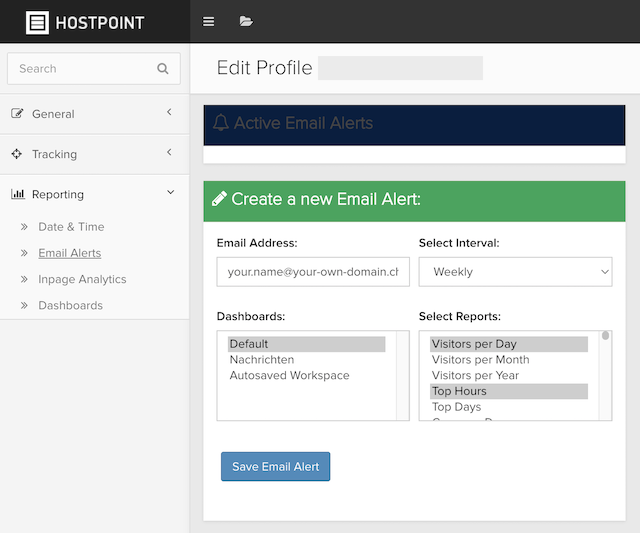Viewport: 640px width, 533px height.
Task: Expand the General menu chevron
Action: click(x=169, y=112)
